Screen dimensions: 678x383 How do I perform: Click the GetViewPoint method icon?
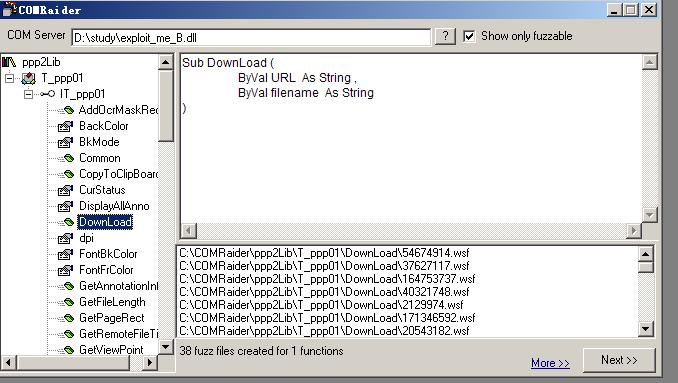[67, 350]
